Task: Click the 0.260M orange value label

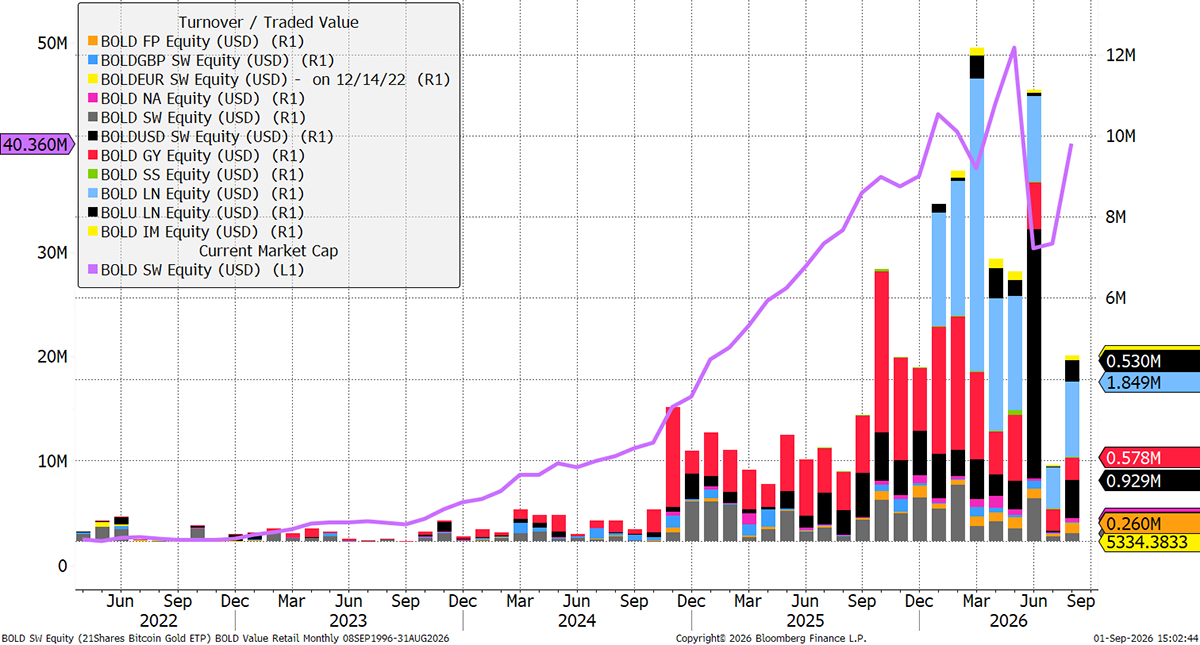Action: pyautogui.click(x=1149, y=523)
